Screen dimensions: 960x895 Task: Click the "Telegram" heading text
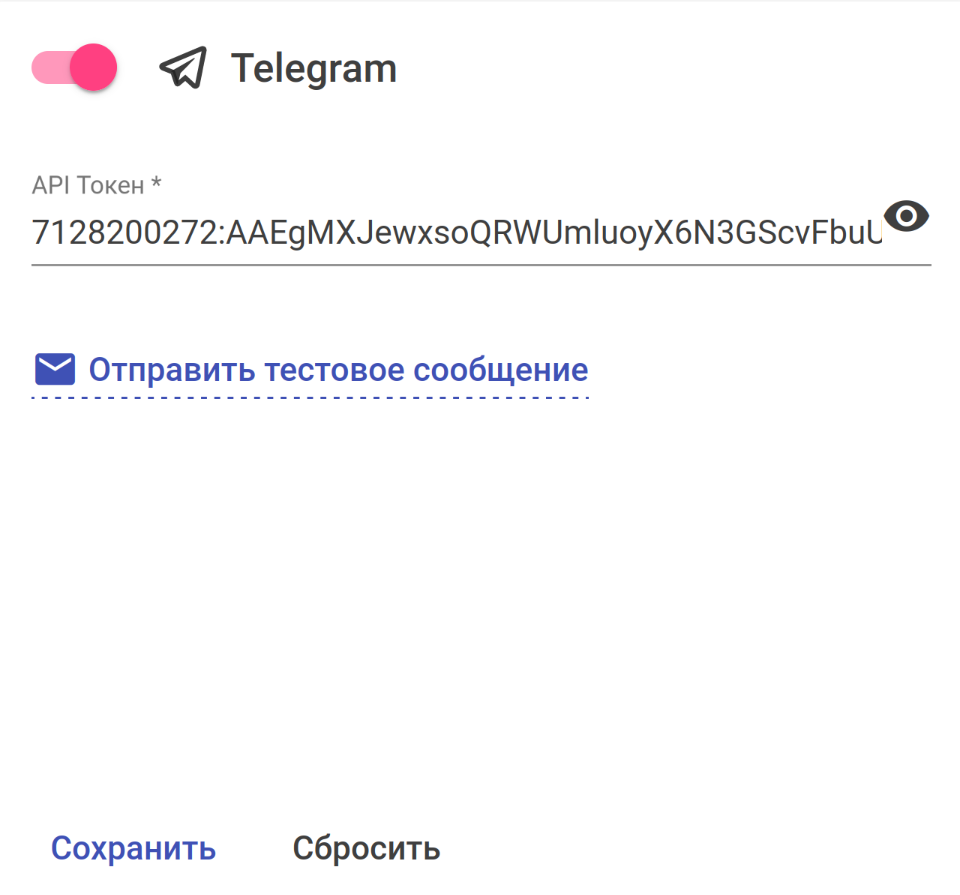pyautogui.click(x=314, y=68)
